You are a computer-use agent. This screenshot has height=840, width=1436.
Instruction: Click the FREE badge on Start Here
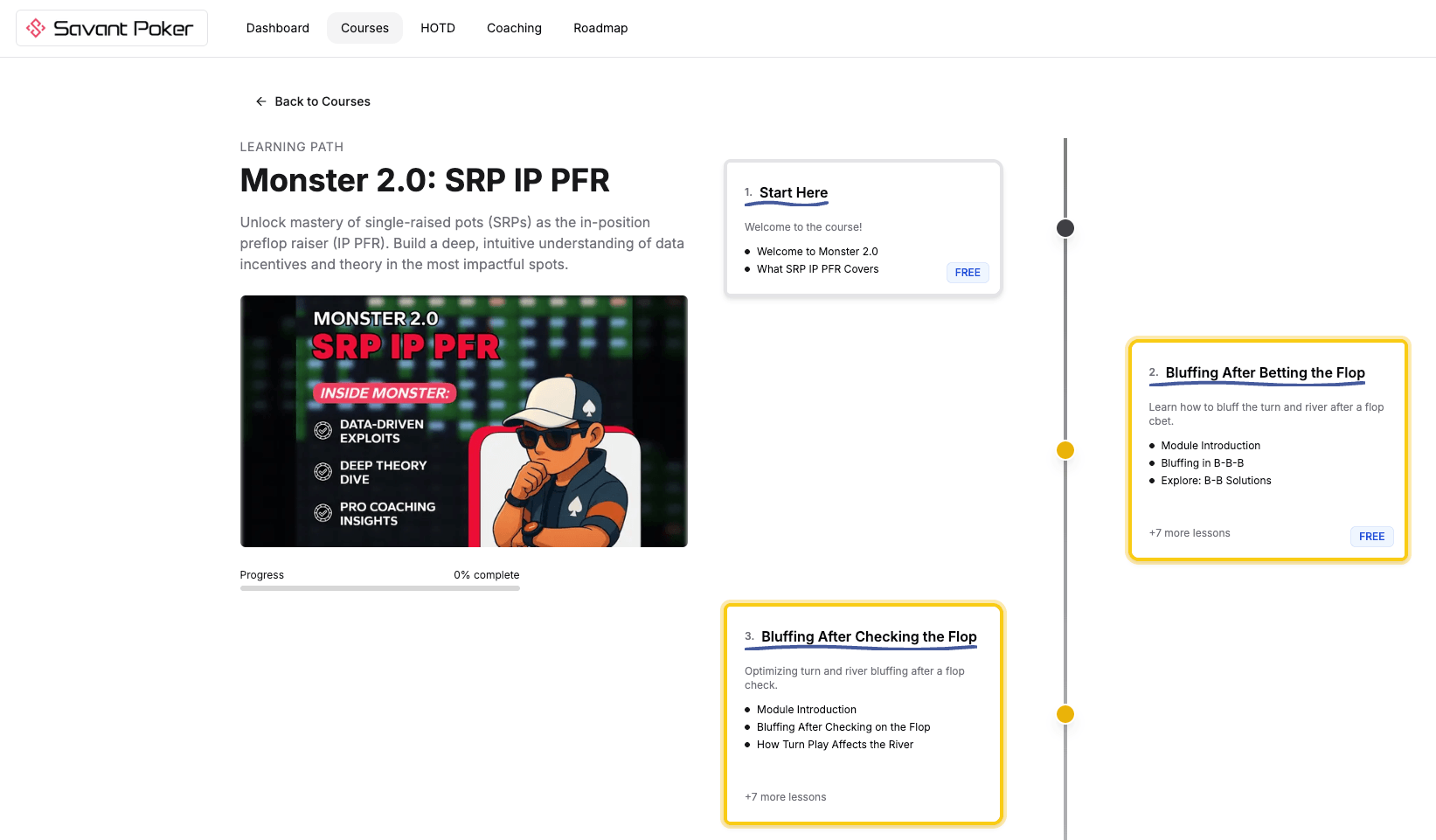click(968, 273)
